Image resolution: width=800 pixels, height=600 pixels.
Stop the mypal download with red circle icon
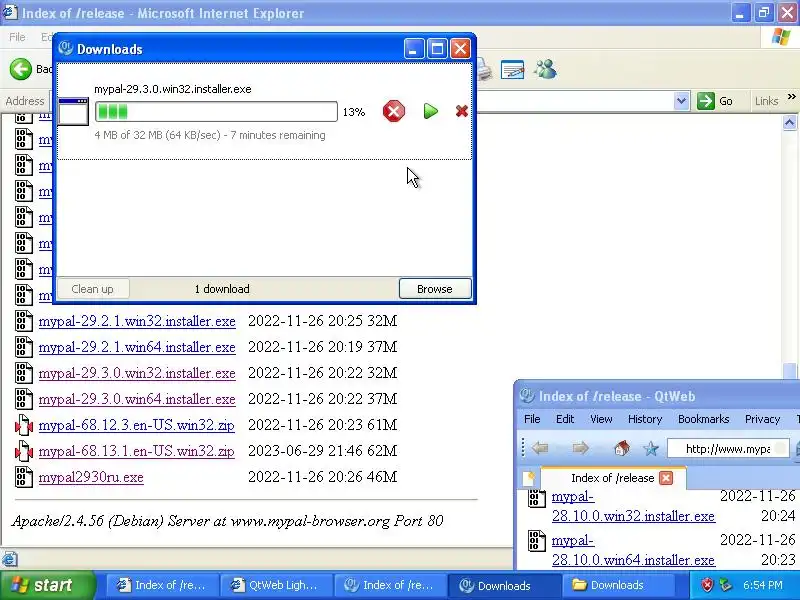[393, 111]
